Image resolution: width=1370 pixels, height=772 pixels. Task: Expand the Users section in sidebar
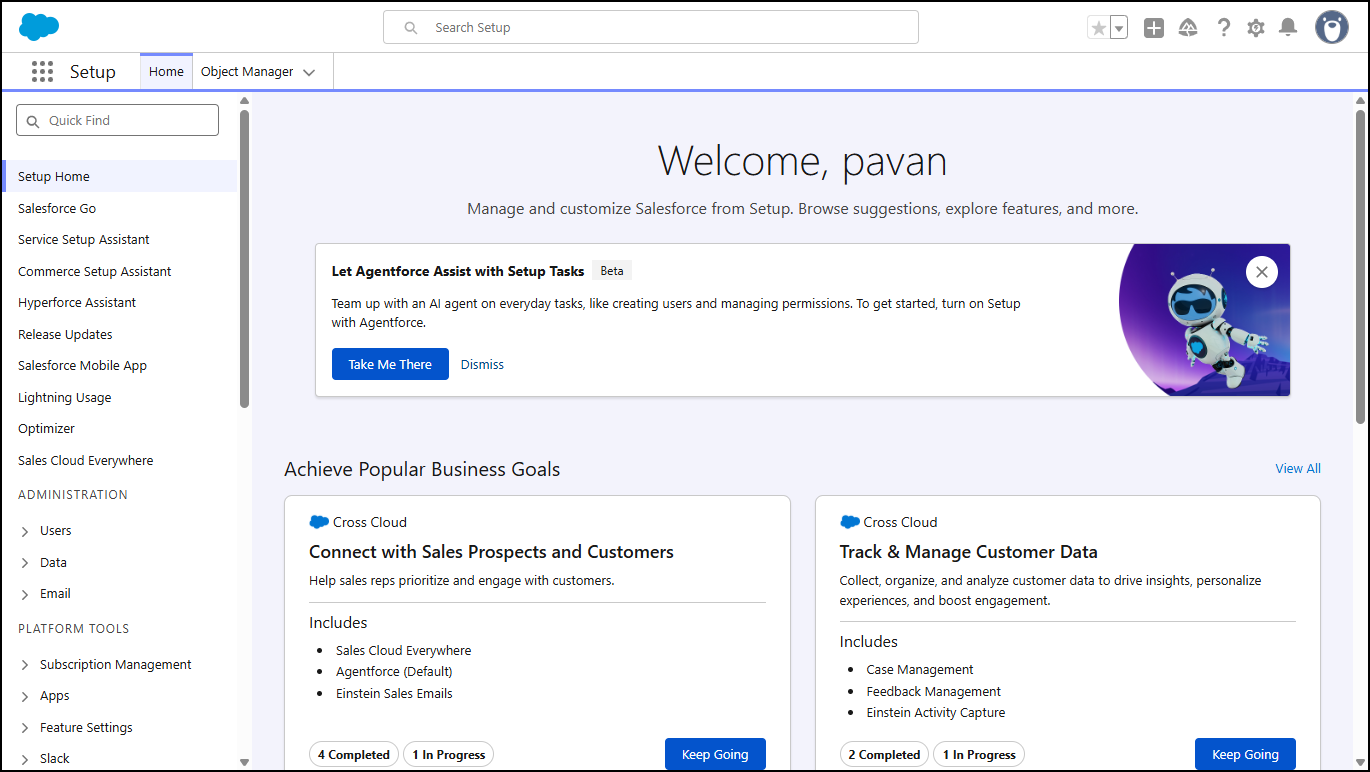(25, 531)
